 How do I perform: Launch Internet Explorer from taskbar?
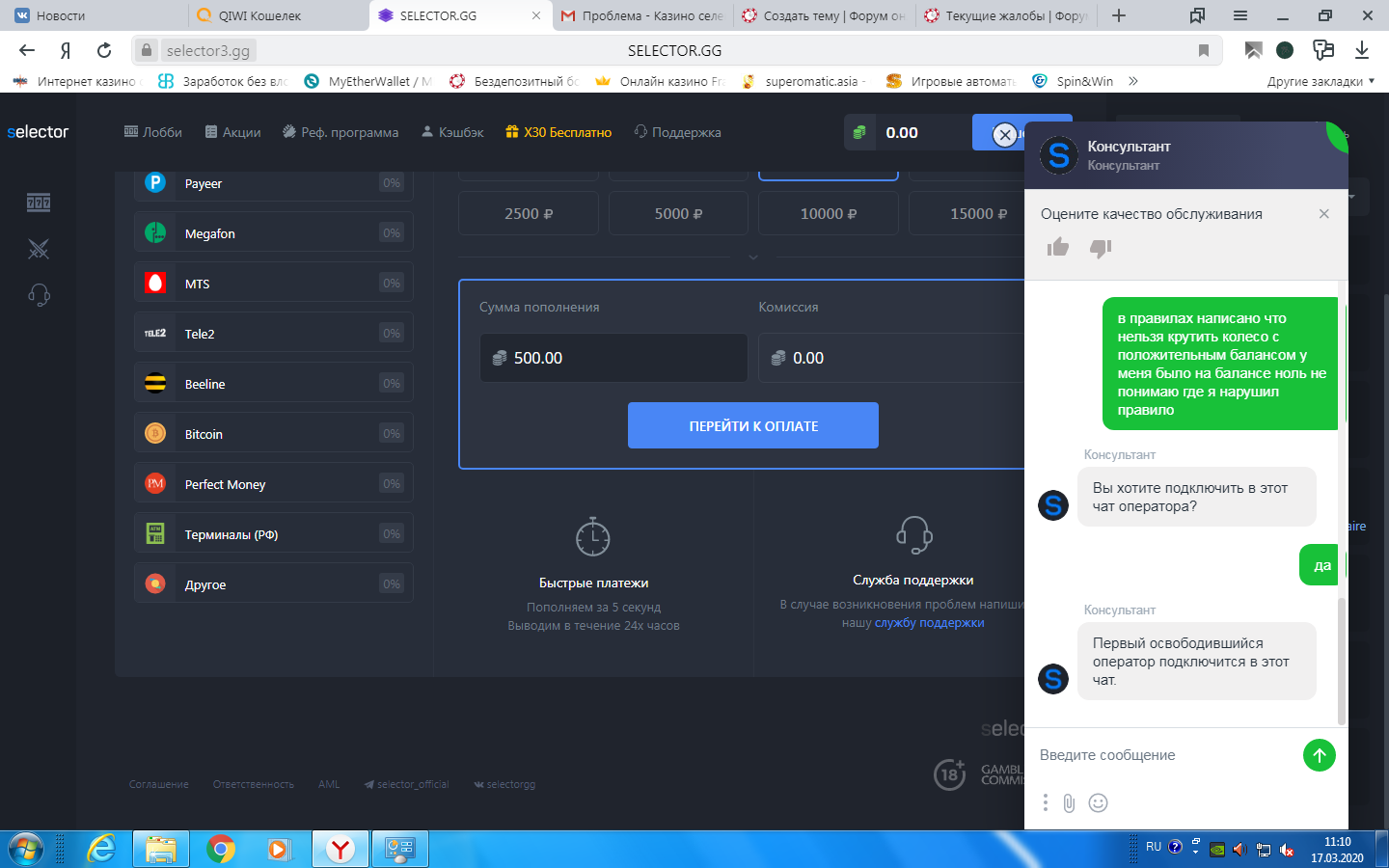101,850
